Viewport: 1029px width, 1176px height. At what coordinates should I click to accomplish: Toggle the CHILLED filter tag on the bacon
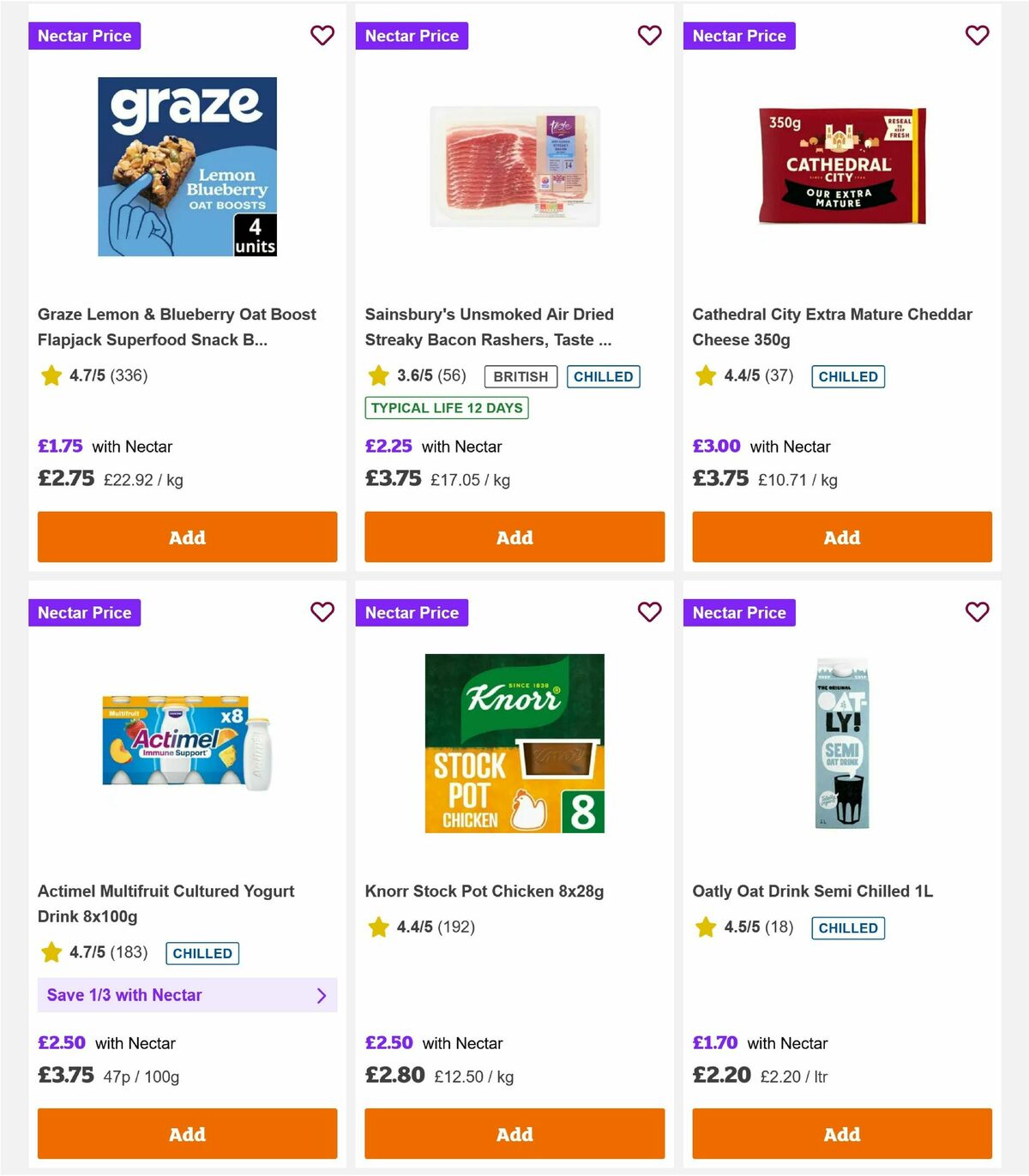coord(603,376)
